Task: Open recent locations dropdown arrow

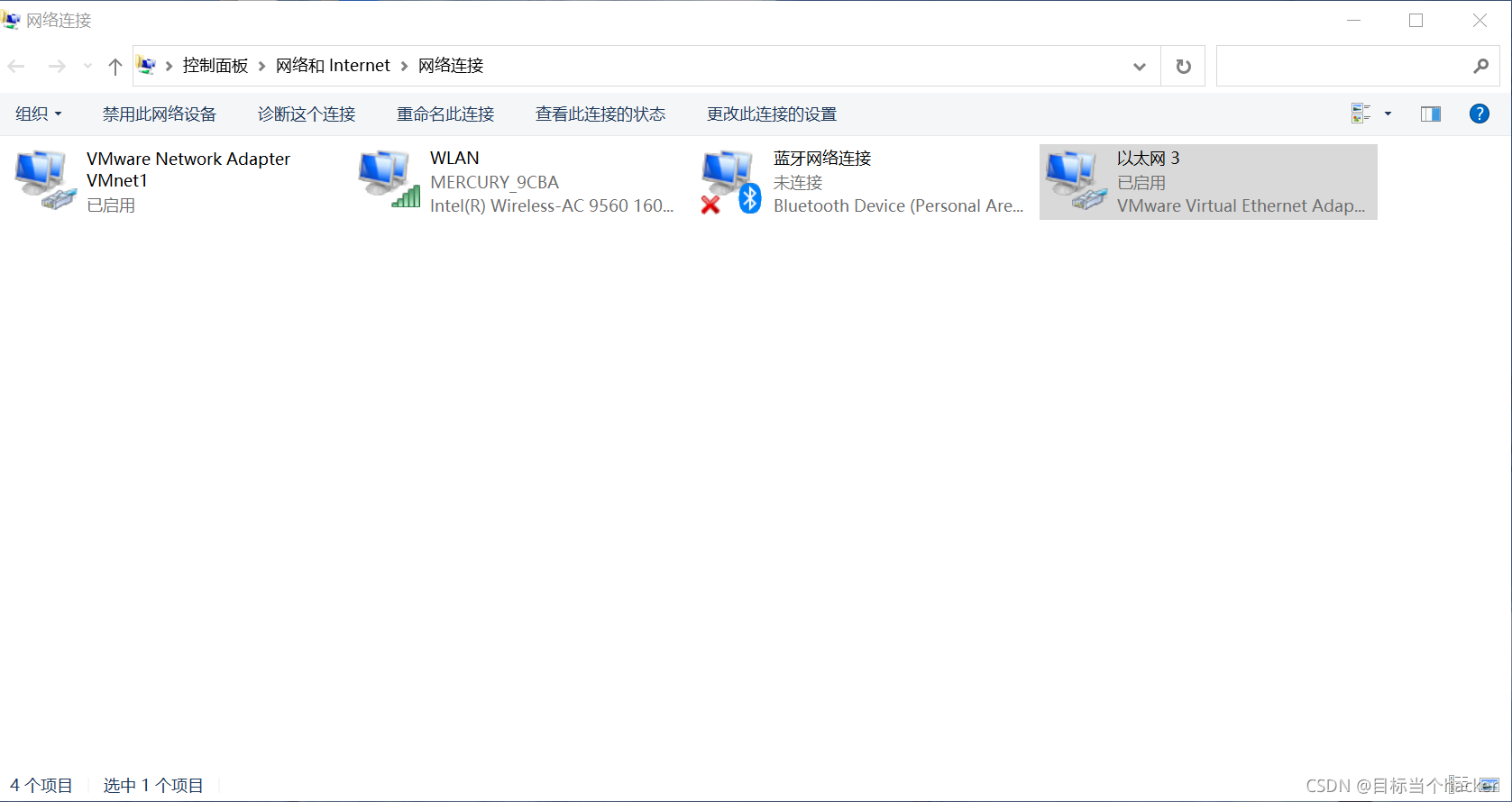Action: (87, 66)
